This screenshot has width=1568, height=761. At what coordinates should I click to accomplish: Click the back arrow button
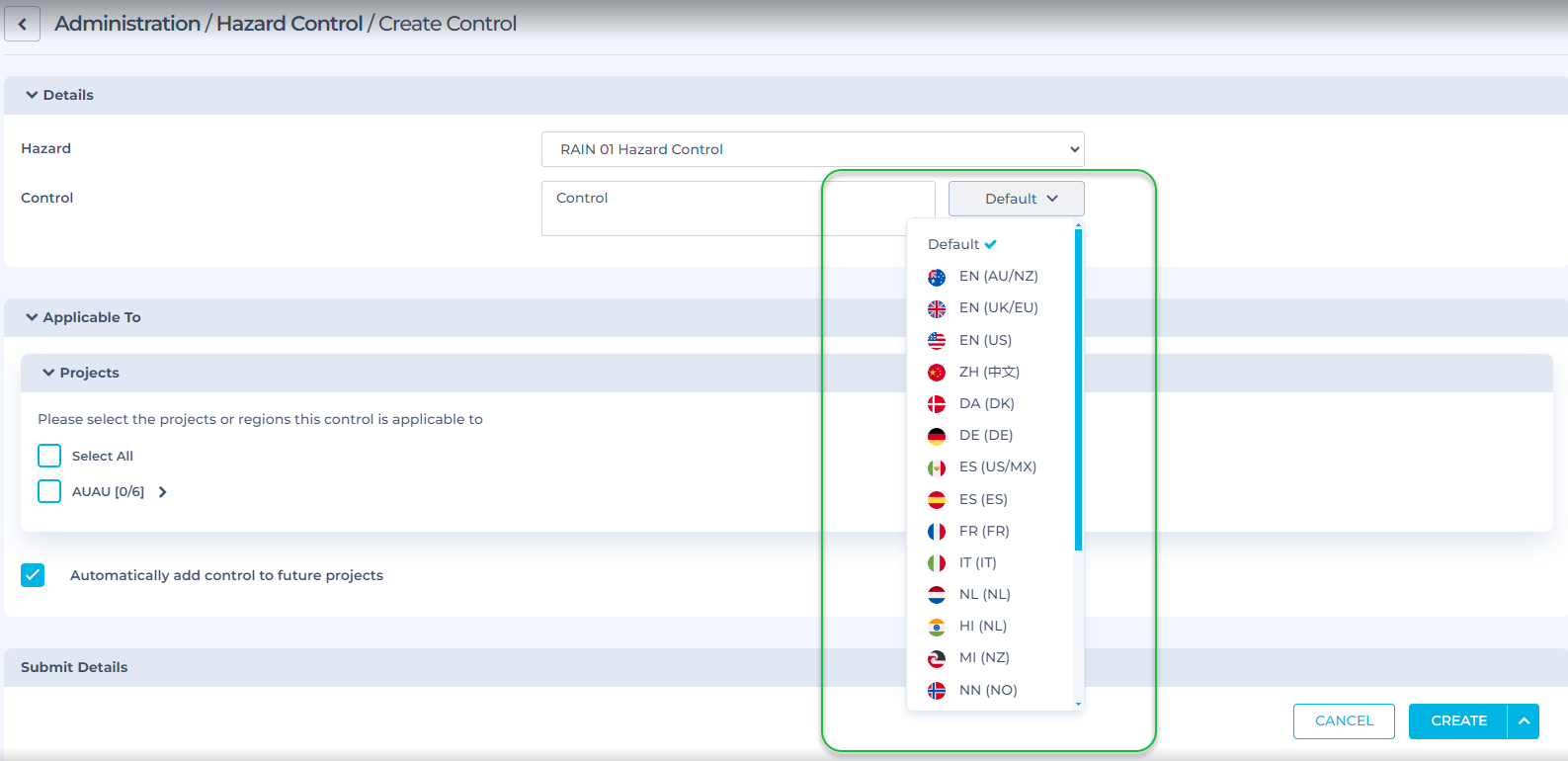(22, 24)
